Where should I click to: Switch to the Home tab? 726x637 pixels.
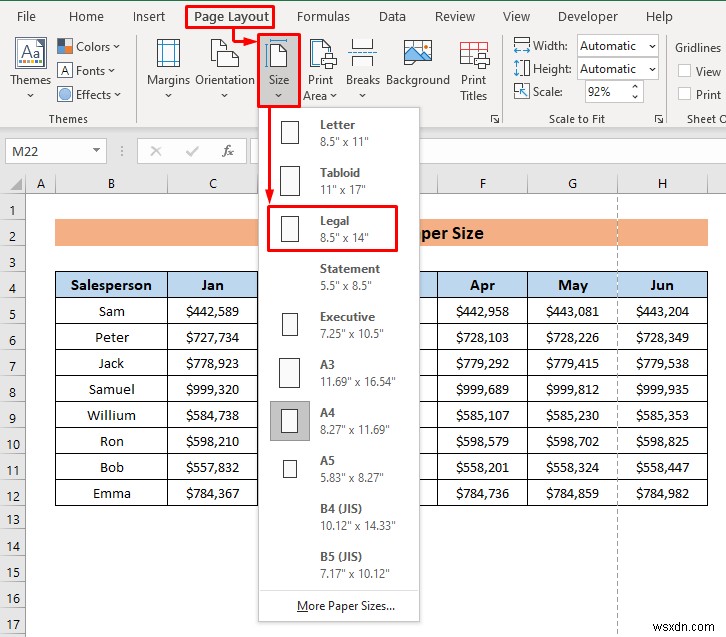coord(86,17)
